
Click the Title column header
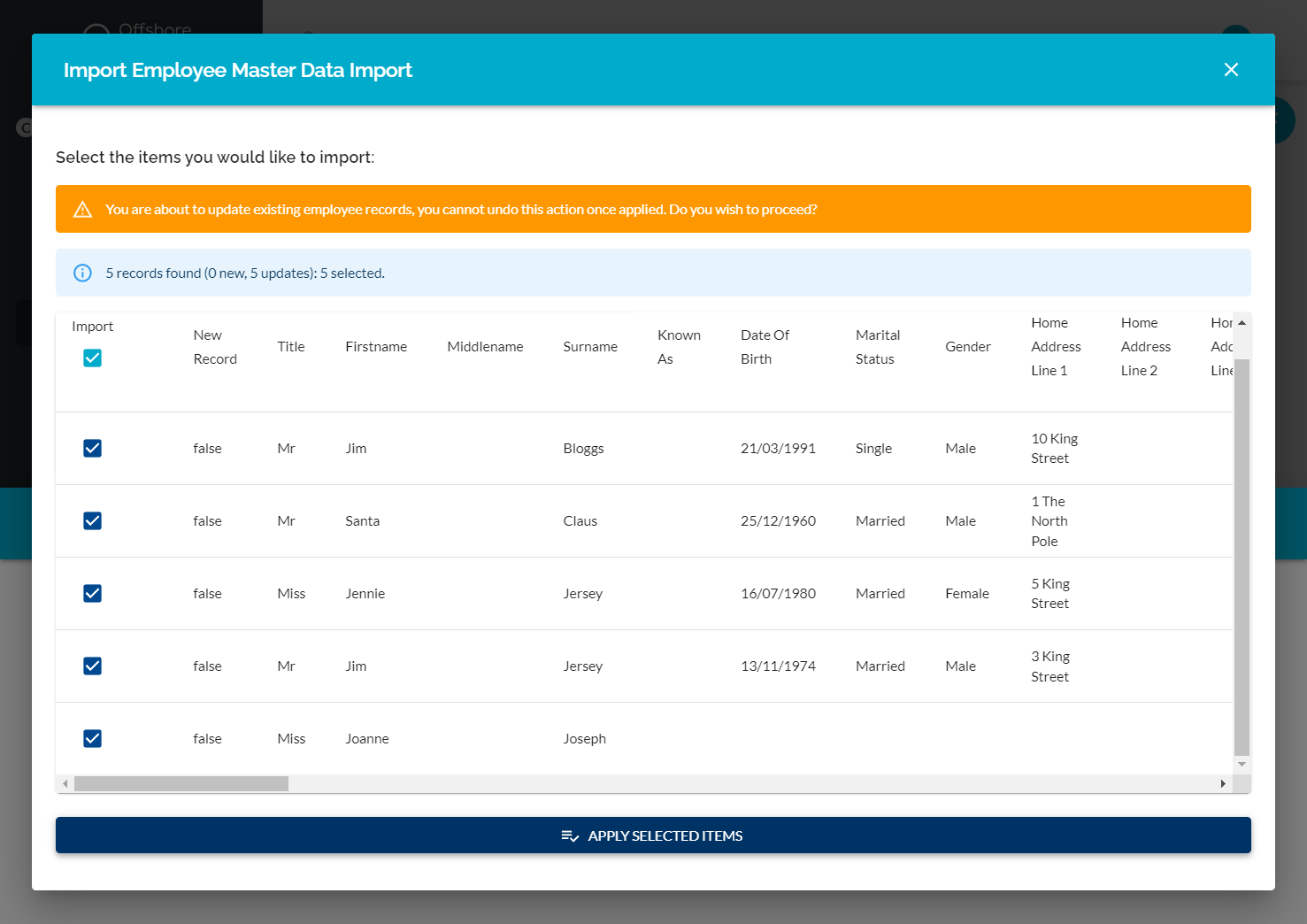(x=291, y=347)
